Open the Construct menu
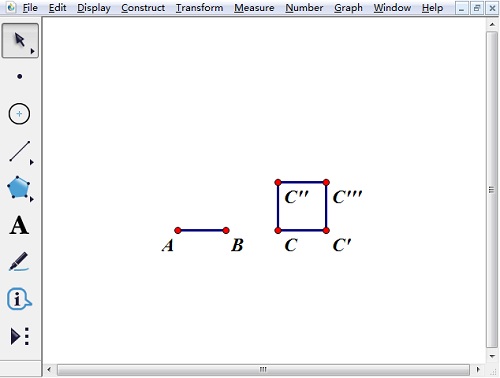Viewport: 500px width, 378px height. pyautogui.click(x=143, y=8)
